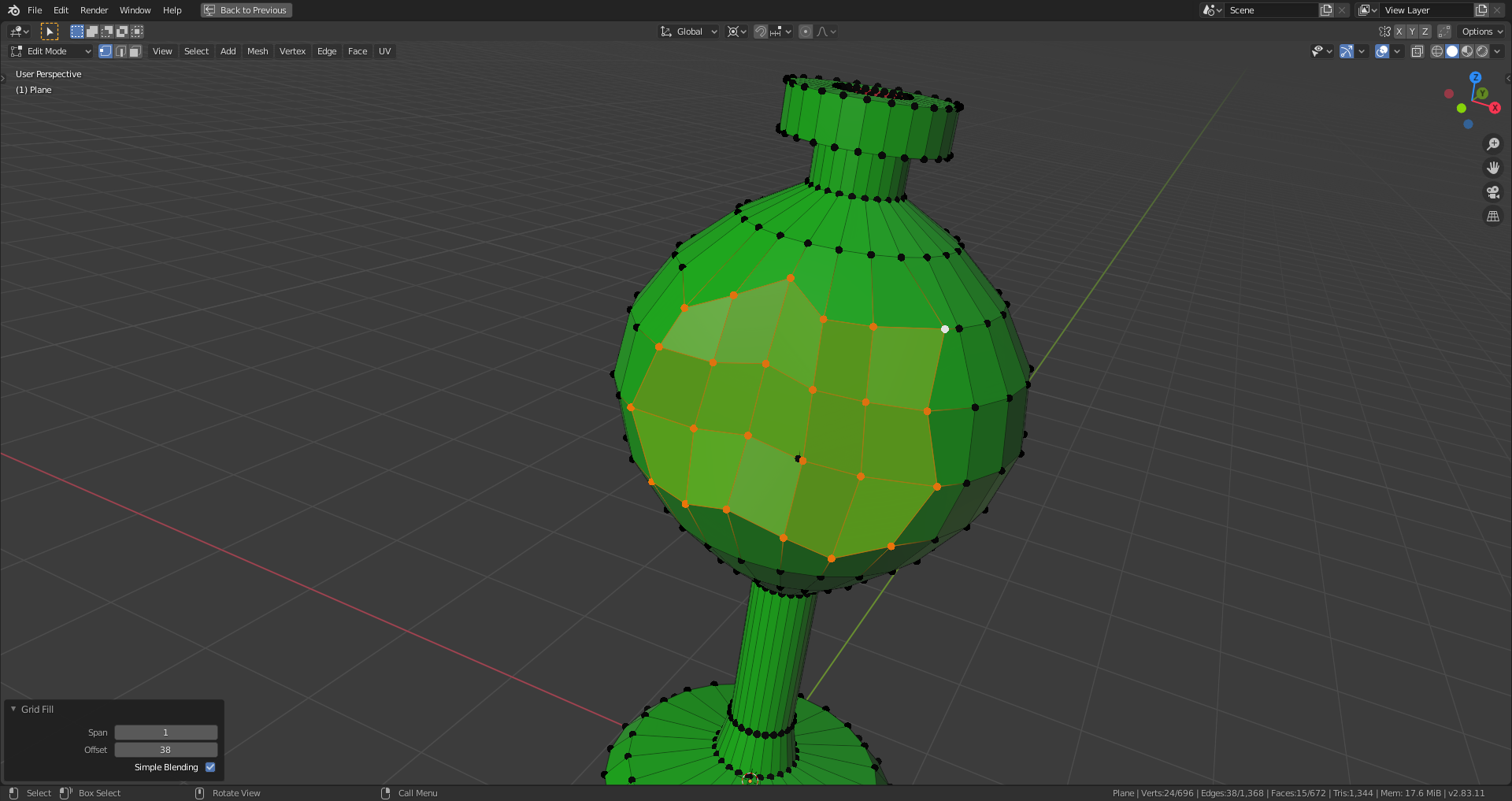Open the Window menu

[135, 10]
